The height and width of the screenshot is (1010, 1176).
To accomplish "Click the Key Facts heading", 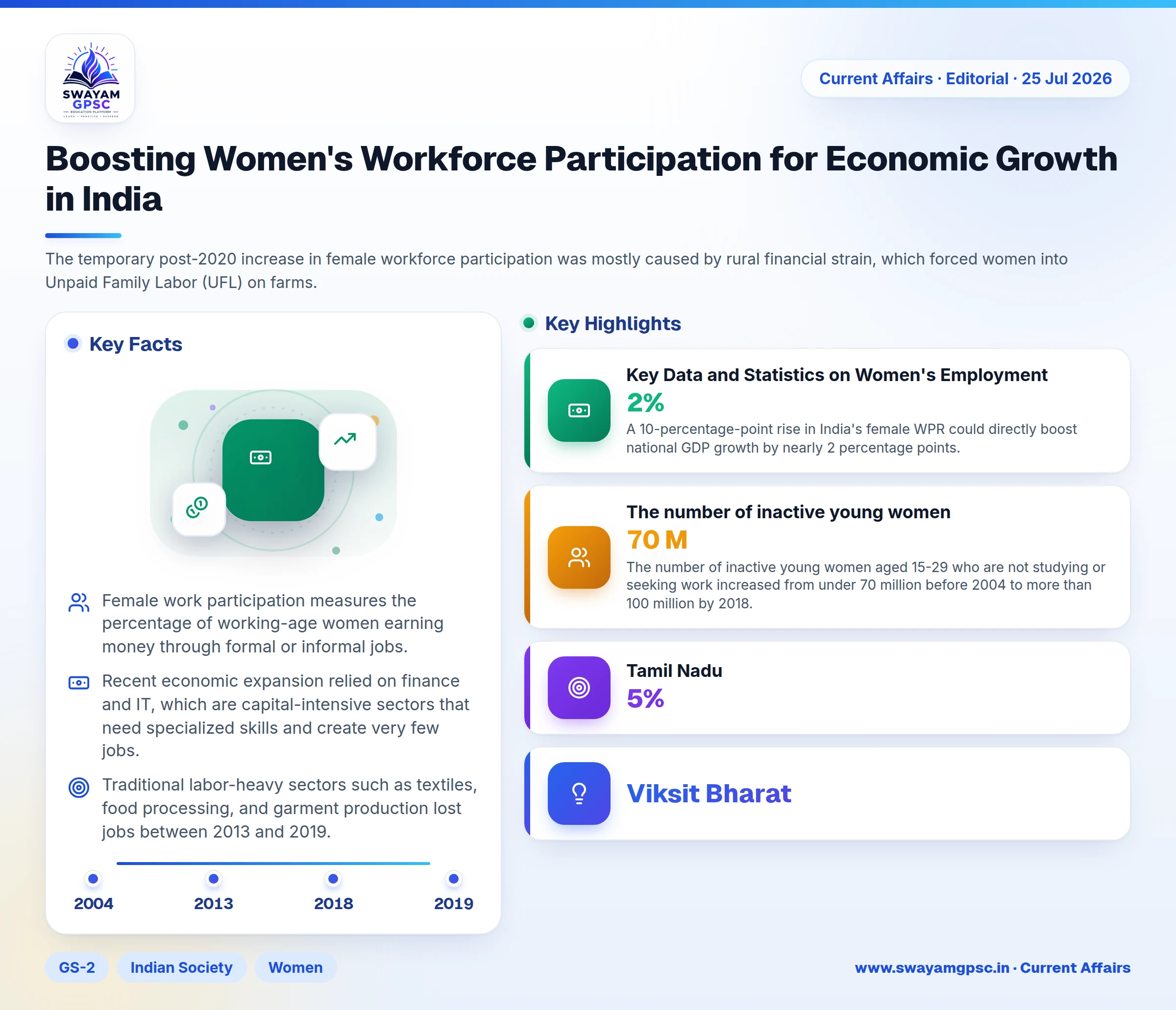I will (136, 344).
